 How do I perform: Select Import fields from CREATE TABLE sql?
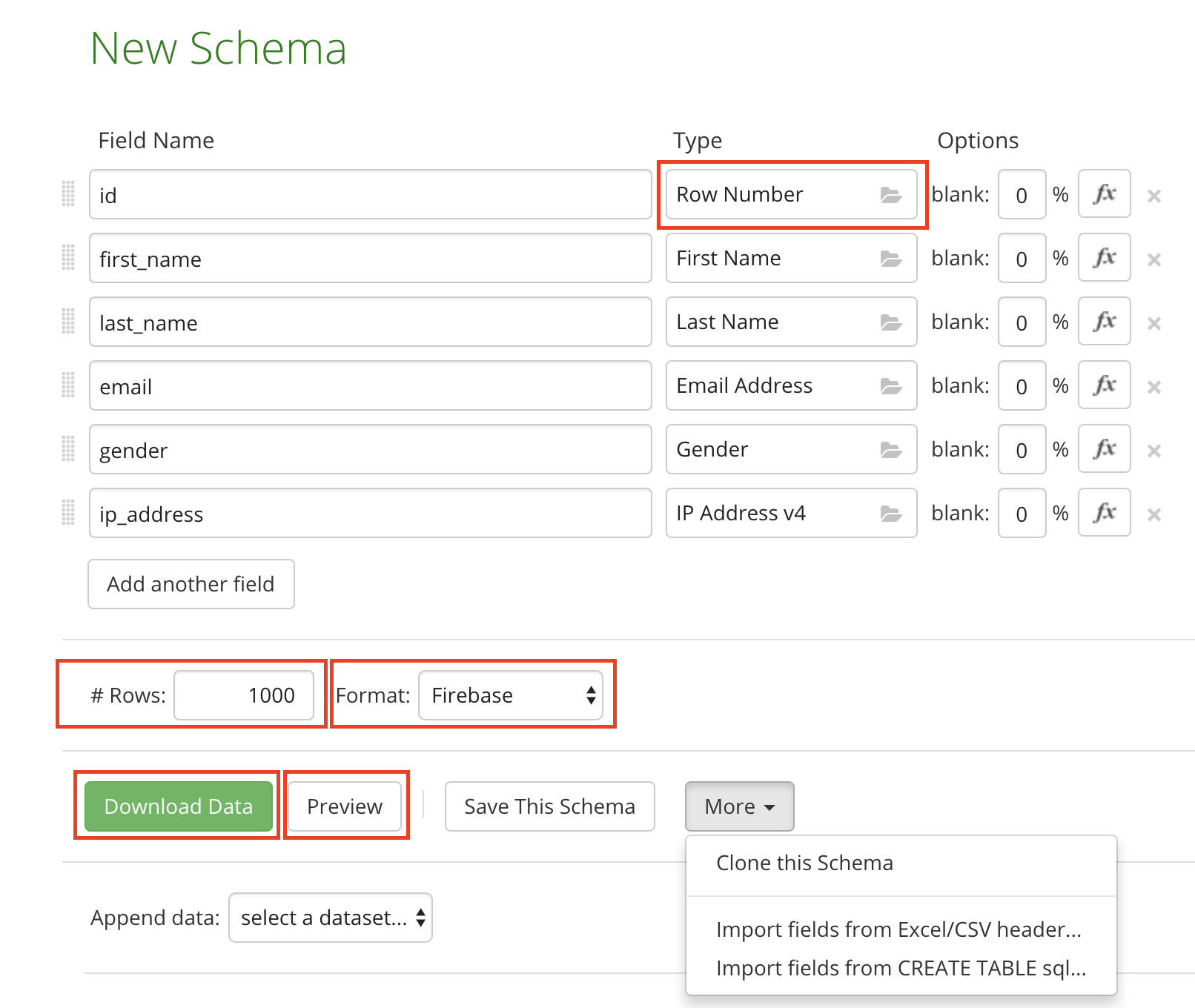click(x=901, y=968)
